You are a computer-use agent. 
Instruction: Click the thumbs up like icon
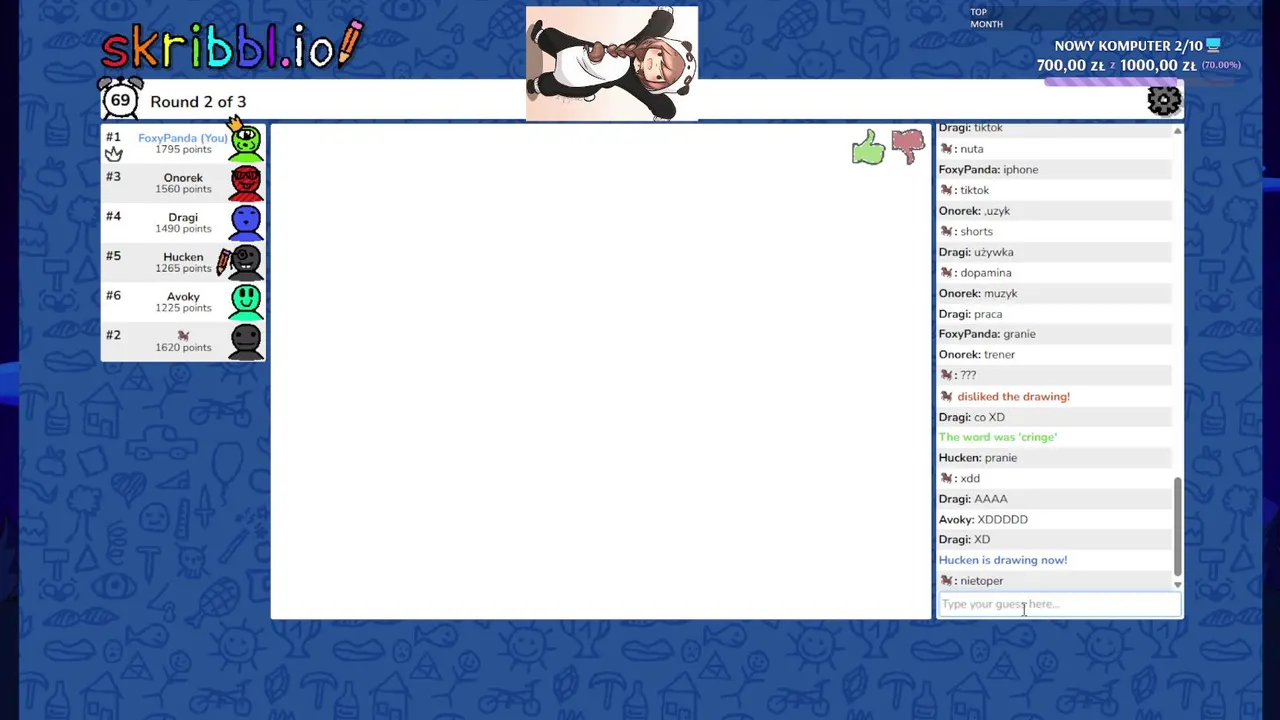pyautogui.click(x=868, y=148)
